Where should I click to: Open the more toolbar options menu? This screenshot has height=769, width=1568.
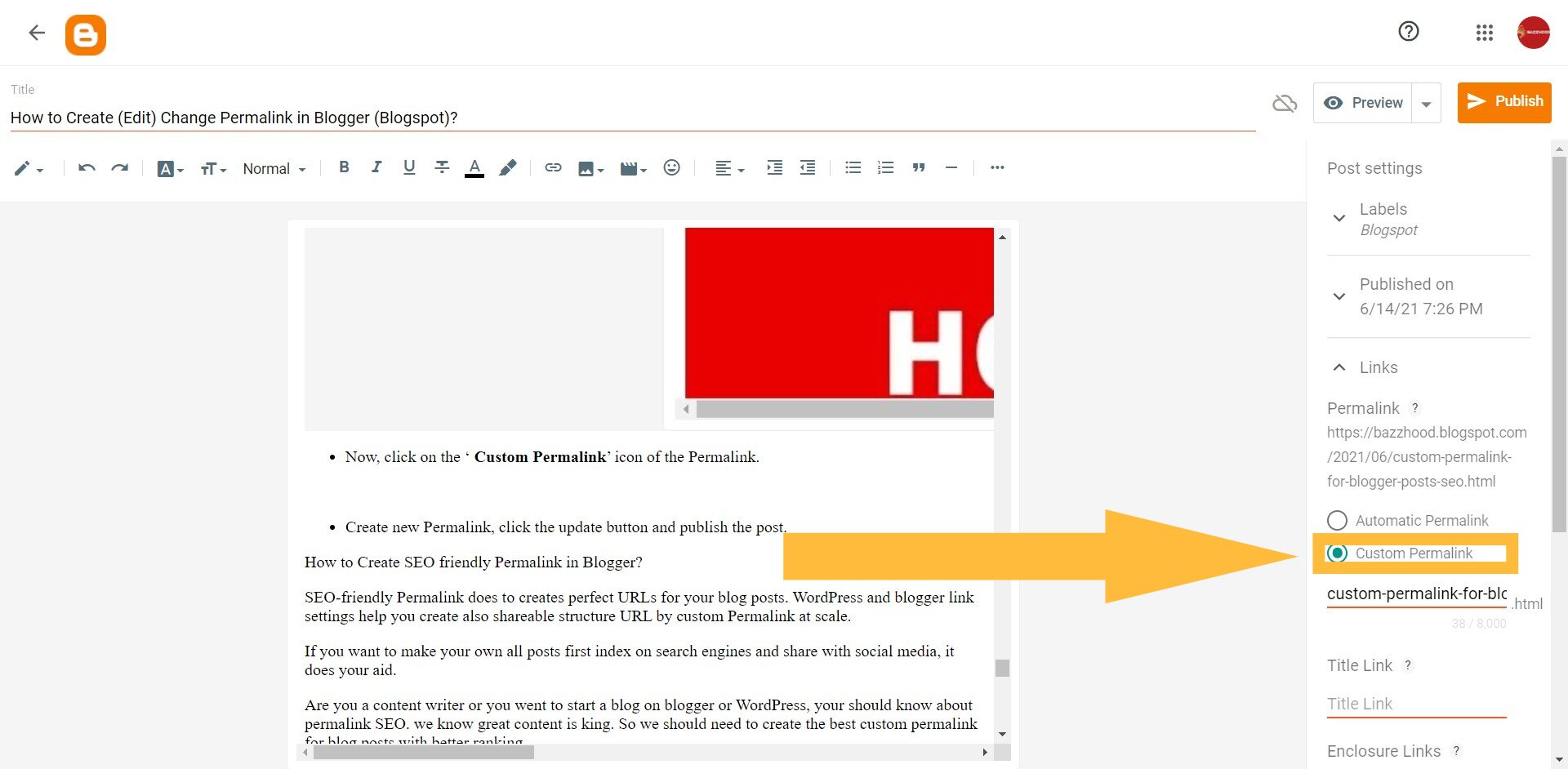[x=997, y=167]
